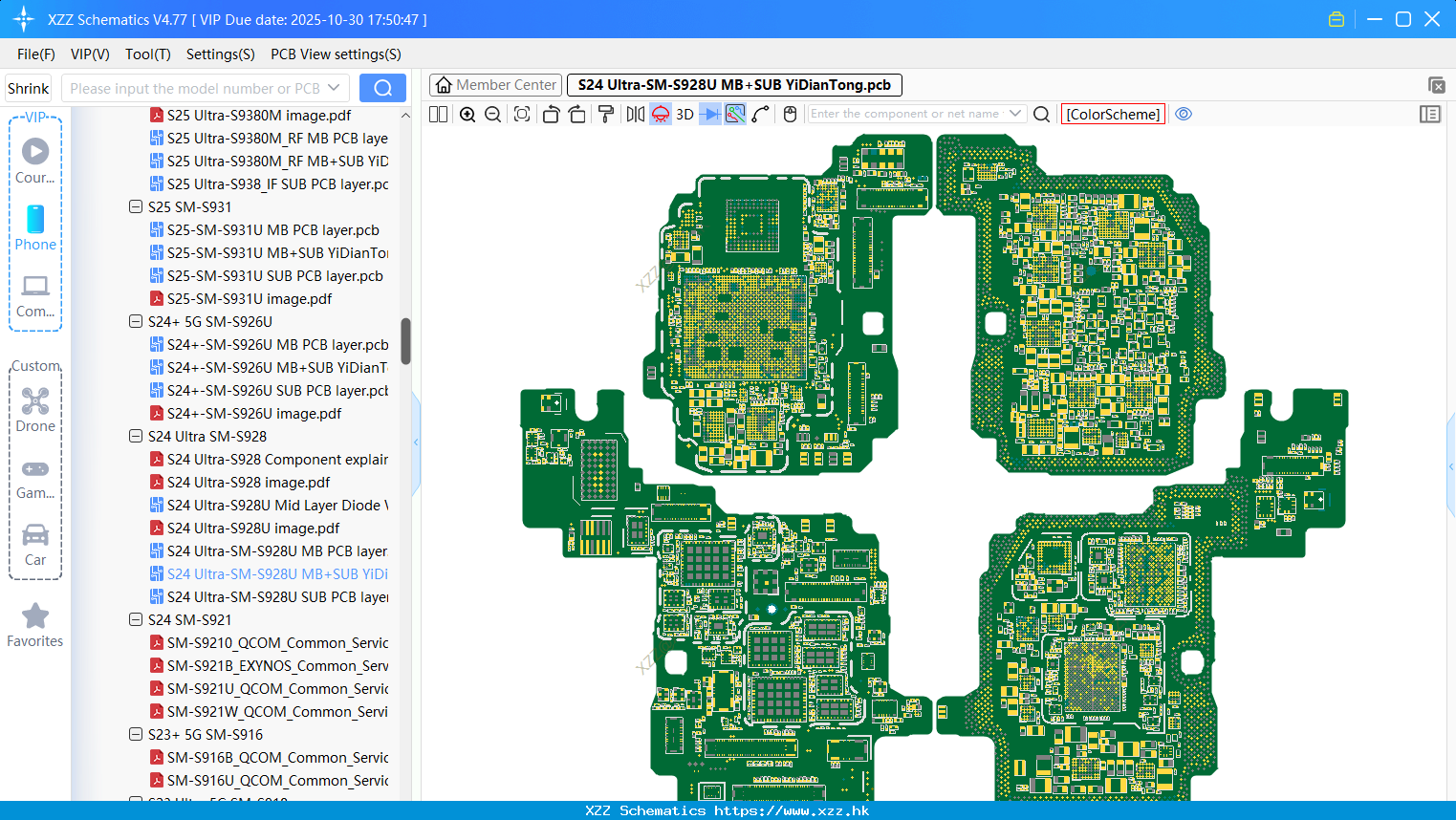Screen dimensions: 1456x820
Task: Select the Car category
Action: tap(35, 545)
